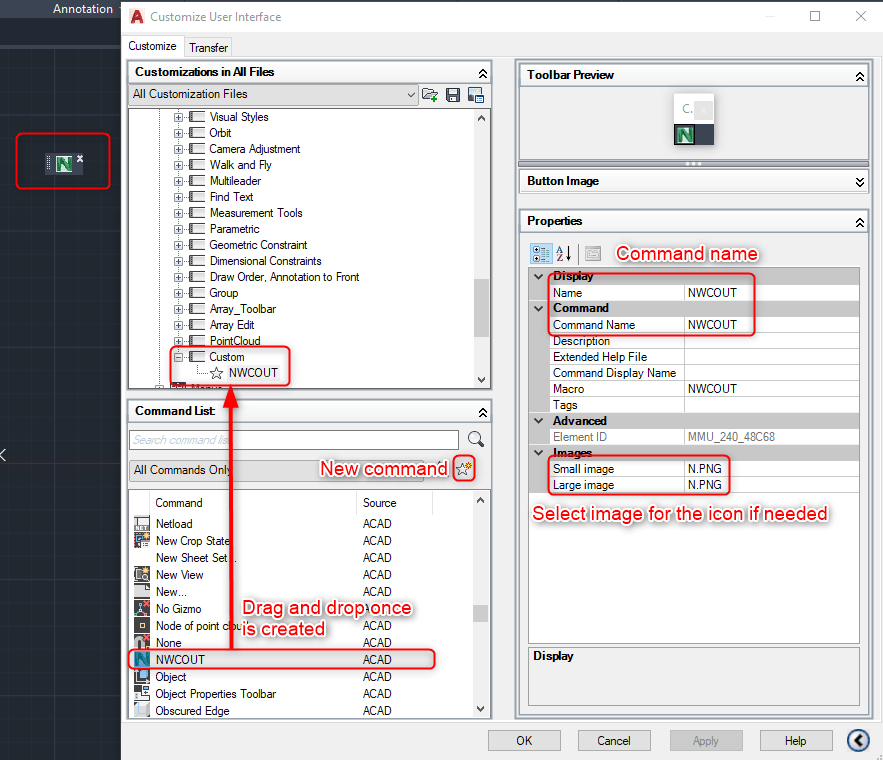Click the Apply button
This screenshot has width=883, height=760.
[706, 740]
